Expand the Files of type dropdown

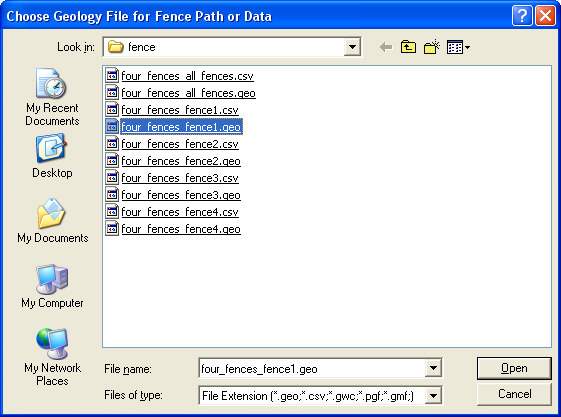click(x=433, y=396)
